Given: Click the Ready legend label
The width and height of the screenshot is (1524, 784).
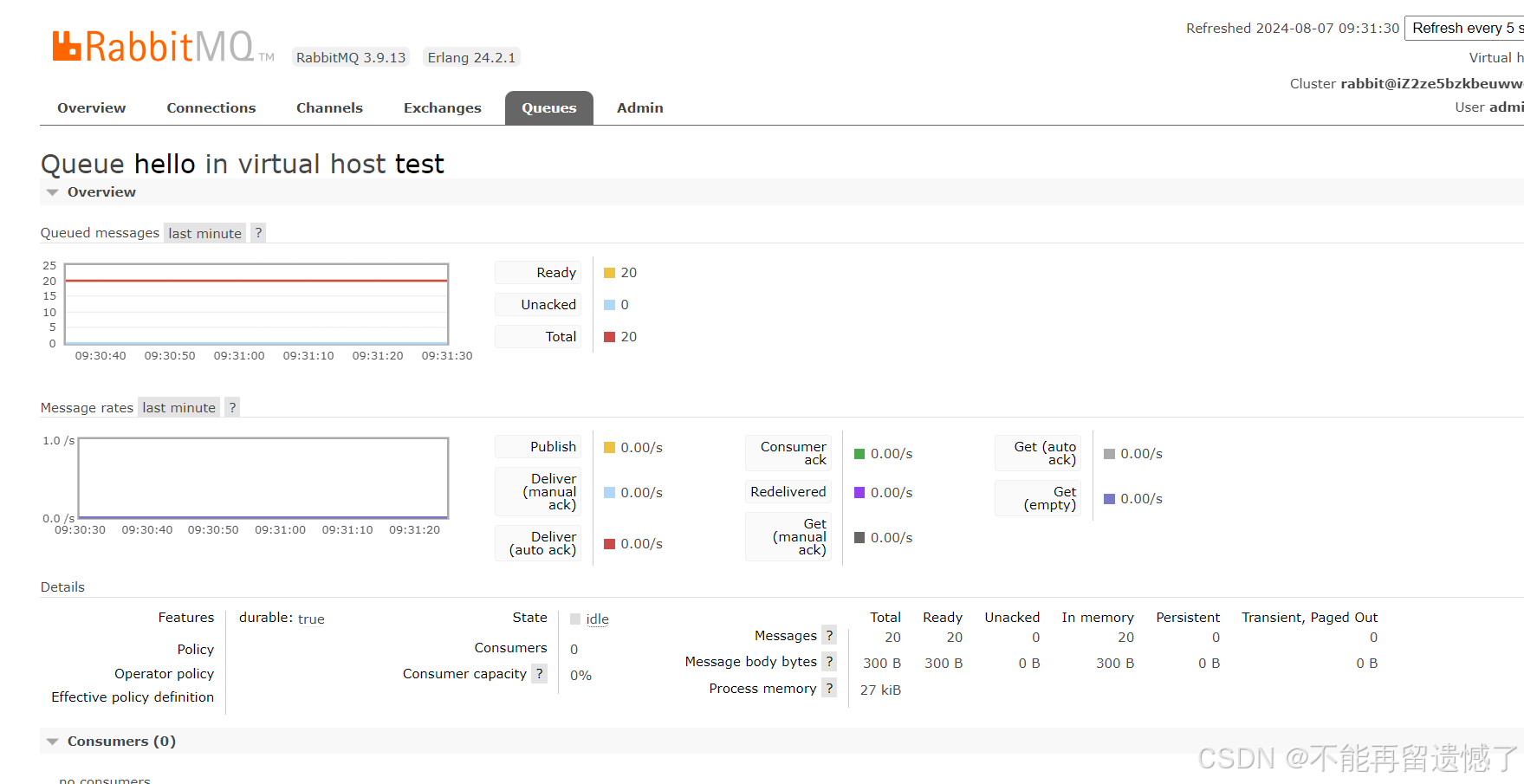Looking at the screenshot, I should (x=538, y=273).
